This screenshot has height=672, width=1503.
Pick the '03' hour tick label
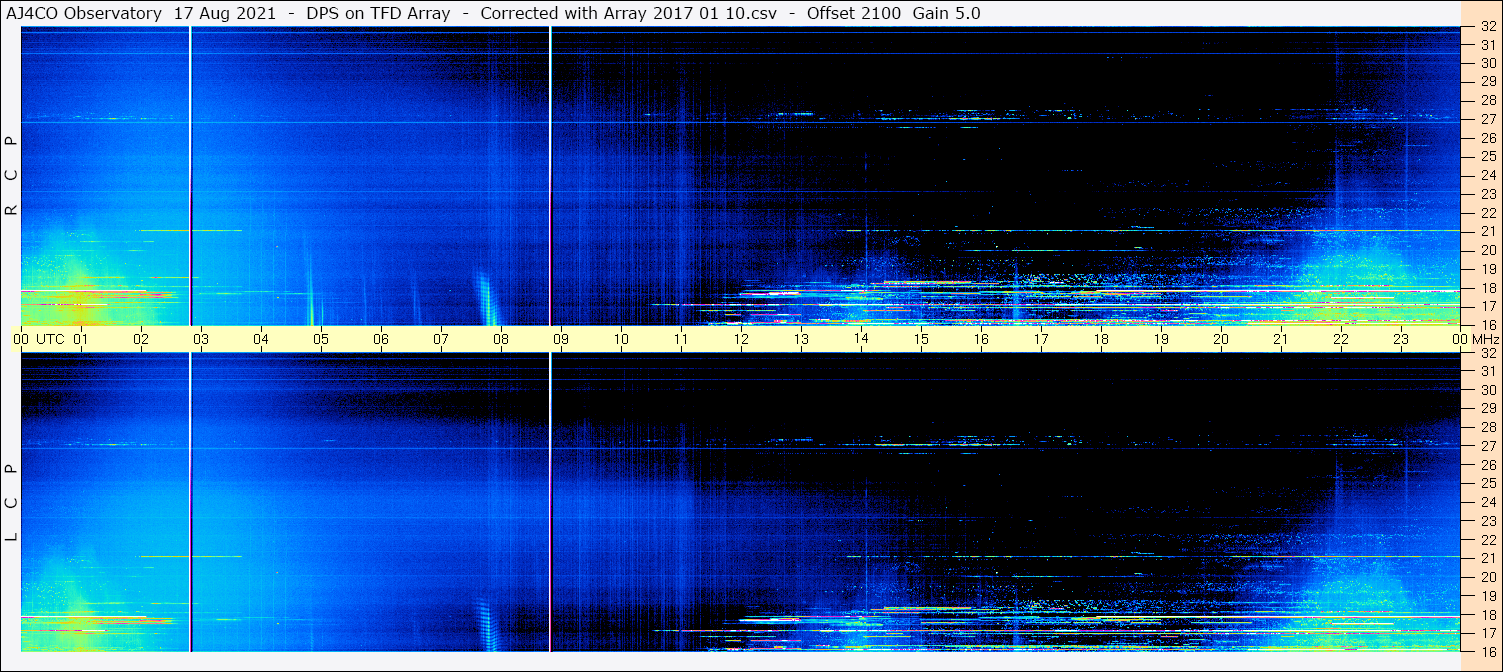pyautogui.click(x=201, y=339)
